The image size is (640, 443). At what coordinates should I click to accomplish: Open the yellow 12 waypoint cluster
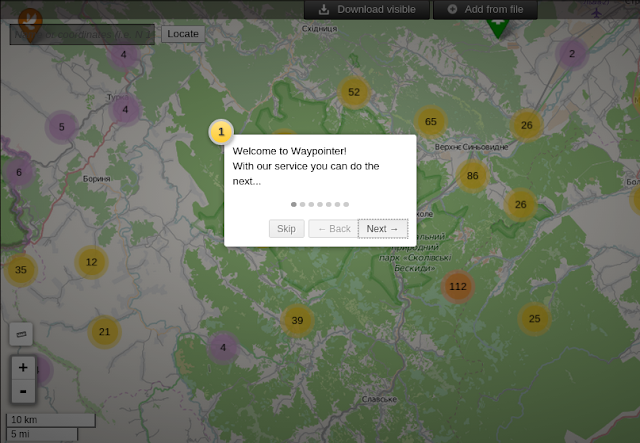click(x=91, y=262)
